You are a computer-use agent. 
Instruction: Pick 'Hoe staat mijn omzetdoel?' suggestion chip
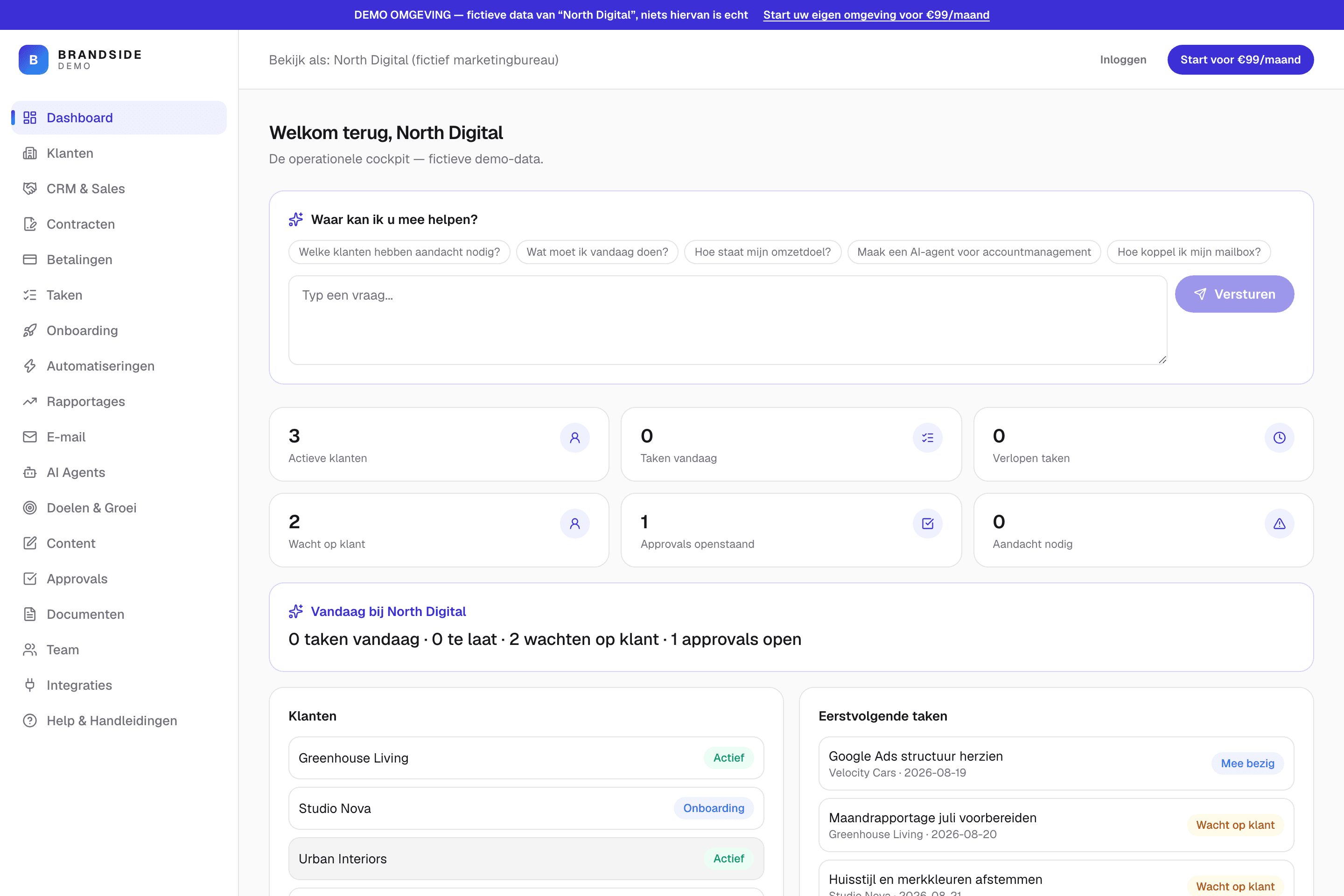762,252
